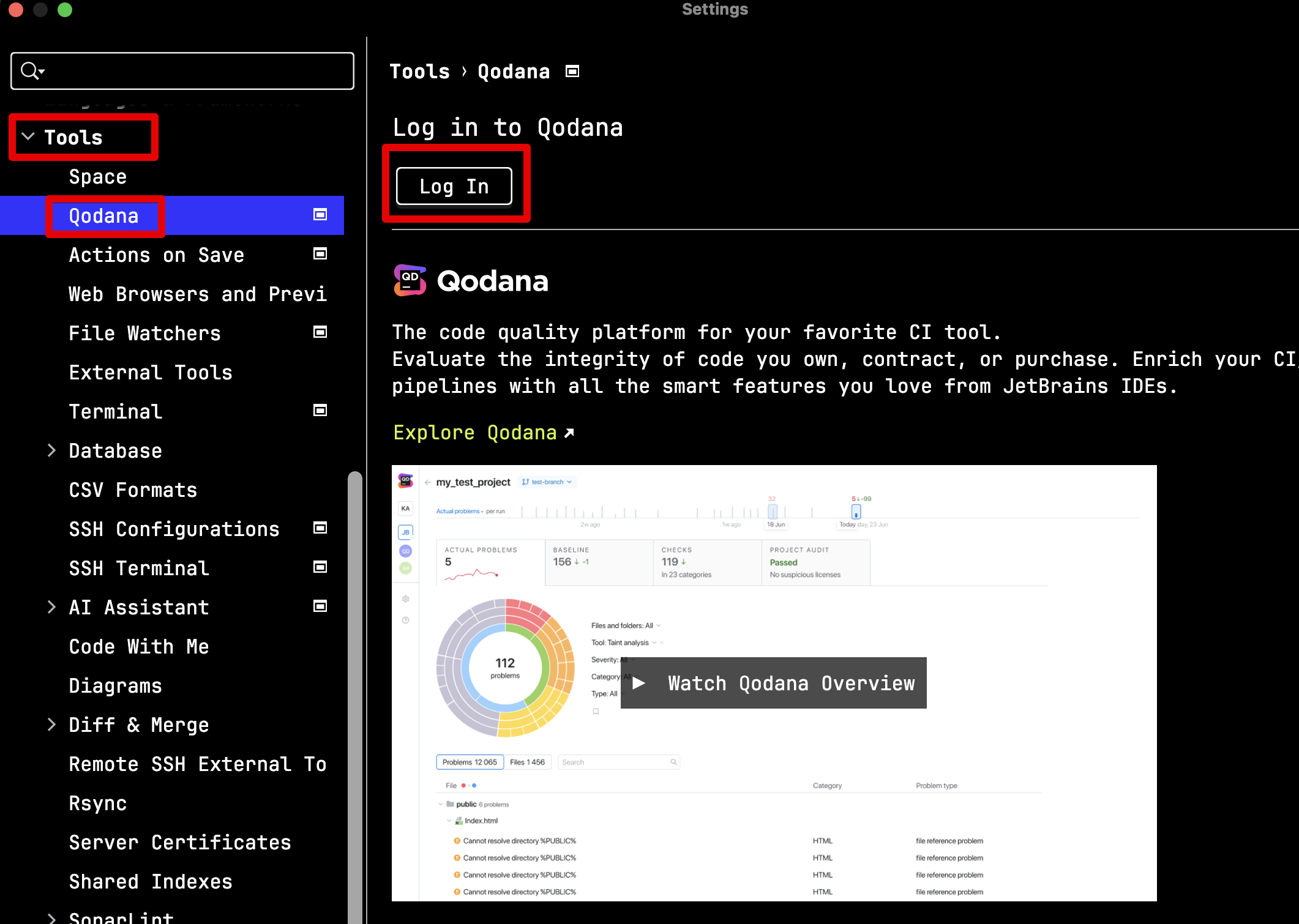Click the screen icon next to Terminal
The image size is (1299, 924).
(320, 410)
